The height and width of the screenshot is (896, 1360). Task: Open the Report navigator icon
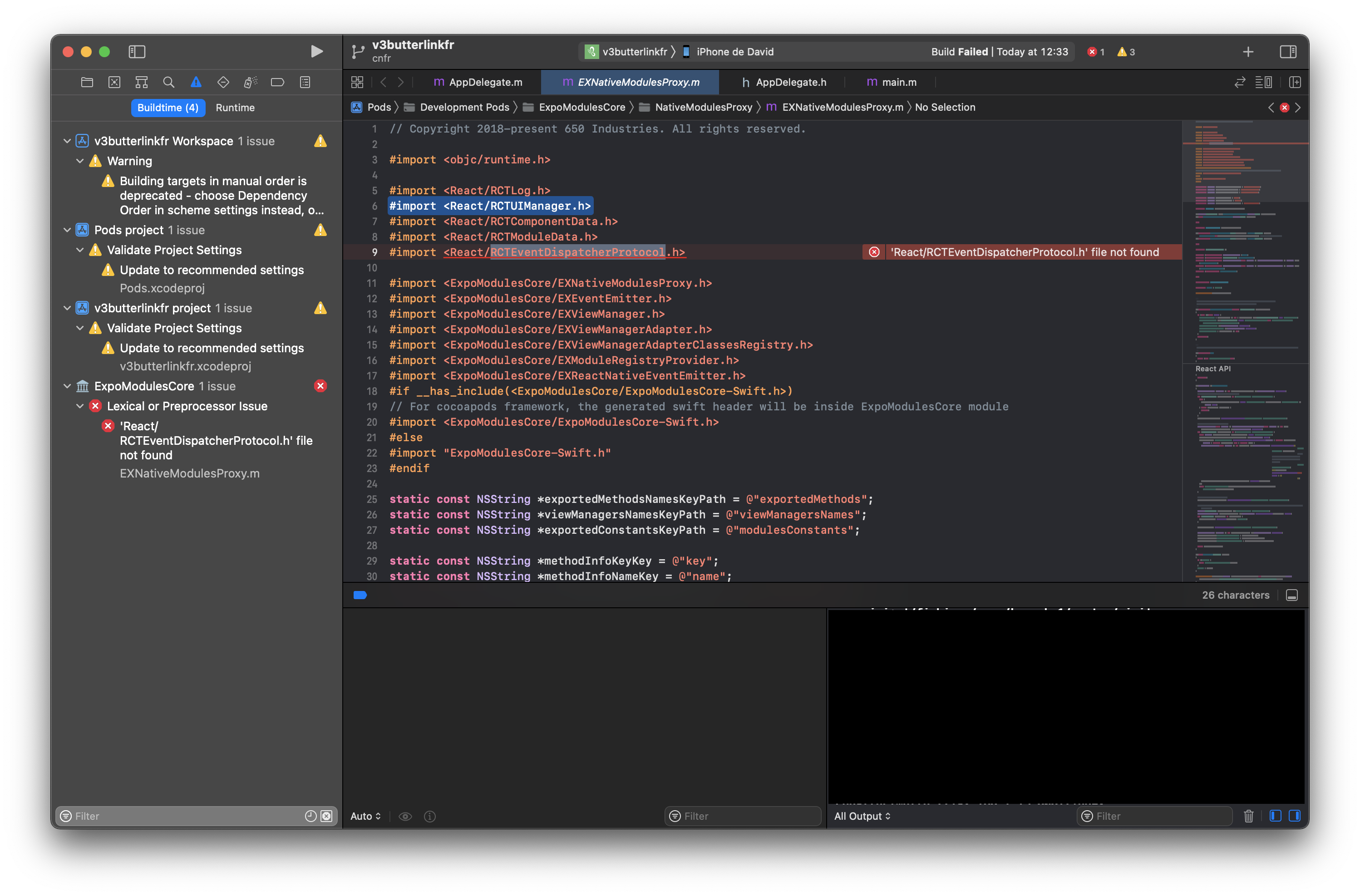click(x=305, y=82)
